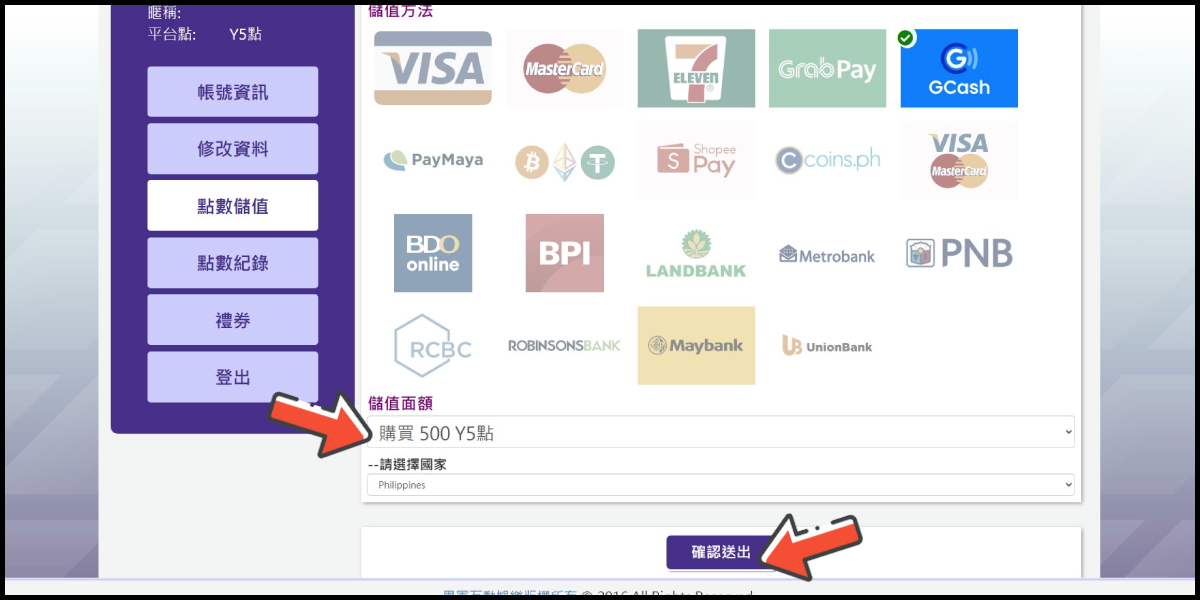Choose PayMaya payment icon

[x=433, y=160]
